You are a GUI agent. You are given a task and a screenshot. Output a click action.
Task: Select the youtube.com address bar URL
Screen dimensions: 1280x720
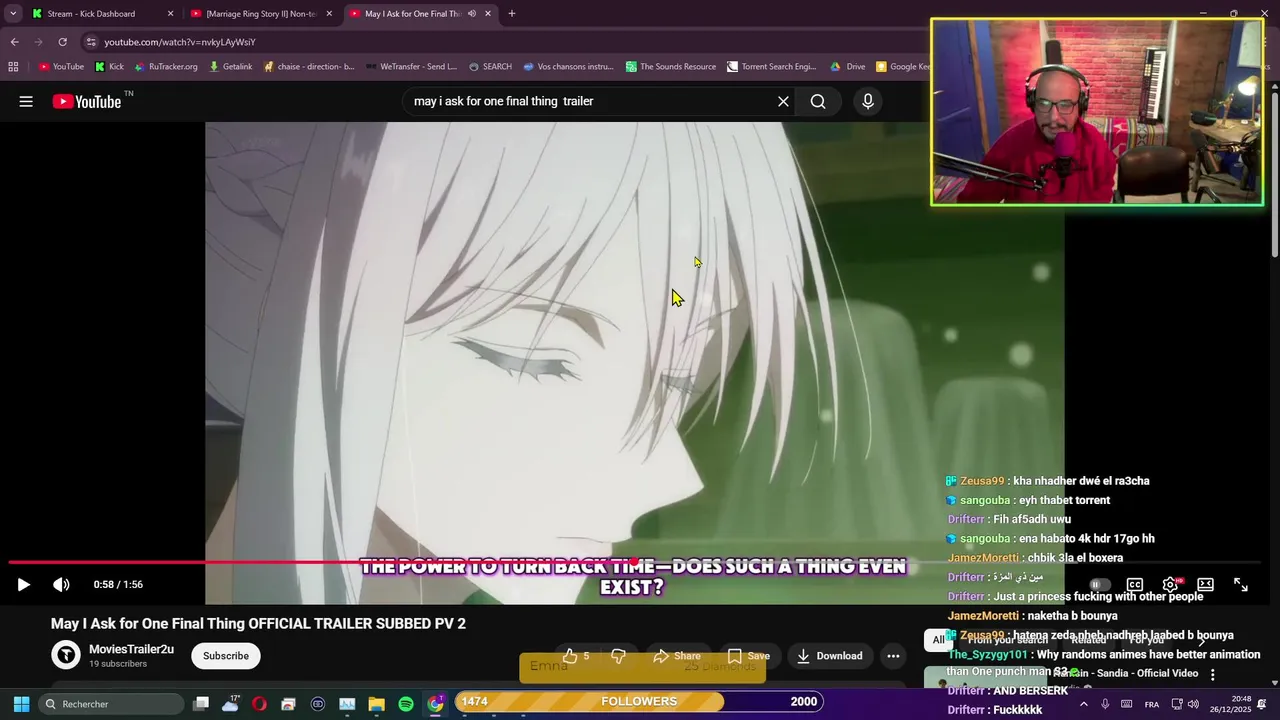tap(180, 42)
